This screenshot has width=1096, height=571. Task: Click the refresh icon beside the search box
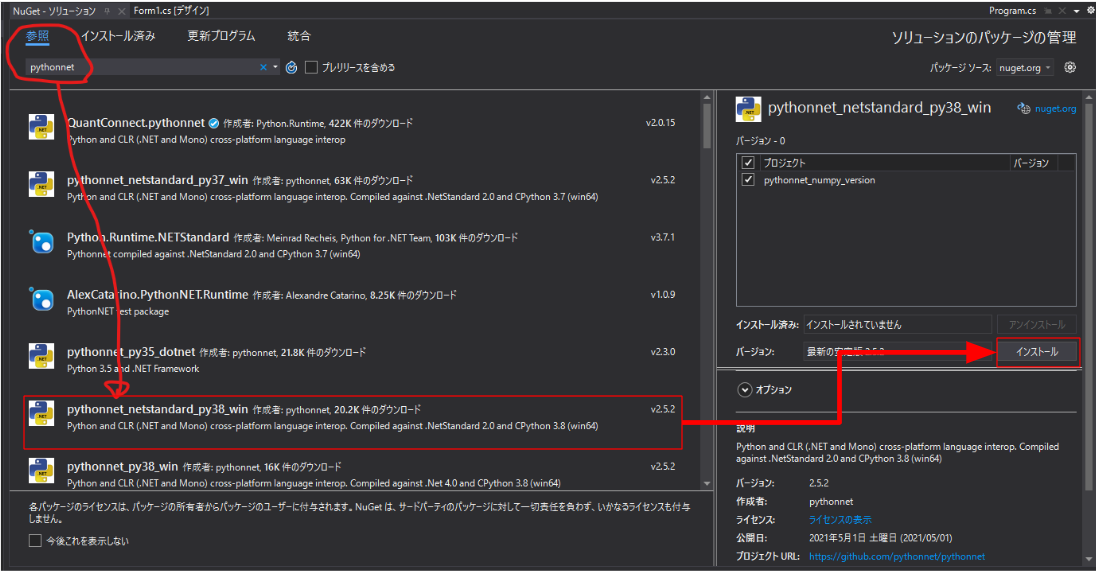(291, 68)
